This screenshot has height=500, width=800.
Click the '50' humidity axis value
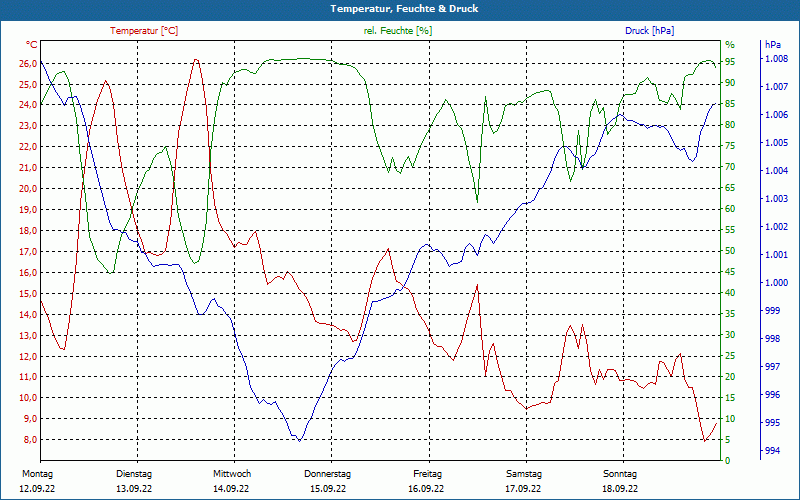[730, 251]
